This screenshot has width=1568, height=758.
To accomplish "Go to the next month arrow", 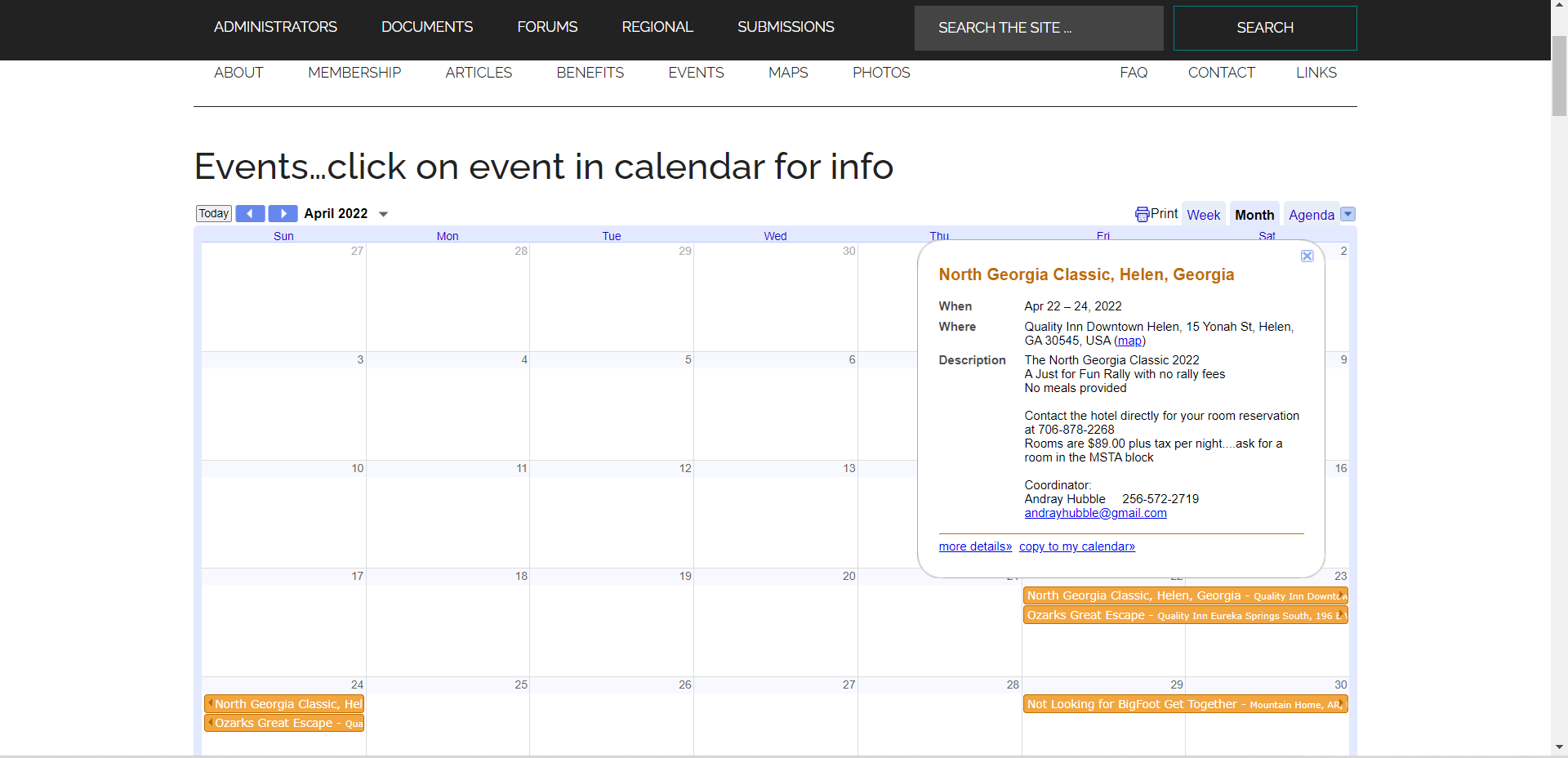I will [x=283, y=214].
